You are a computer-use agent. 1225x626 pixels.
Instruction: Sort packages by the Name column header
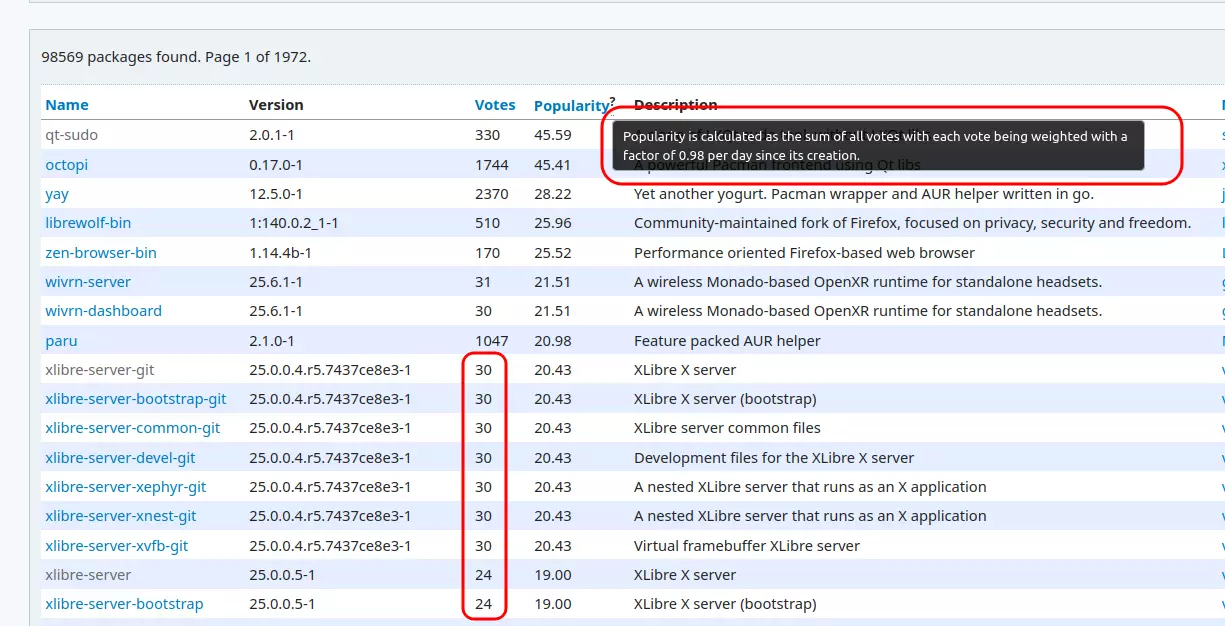tap(67, 105)
